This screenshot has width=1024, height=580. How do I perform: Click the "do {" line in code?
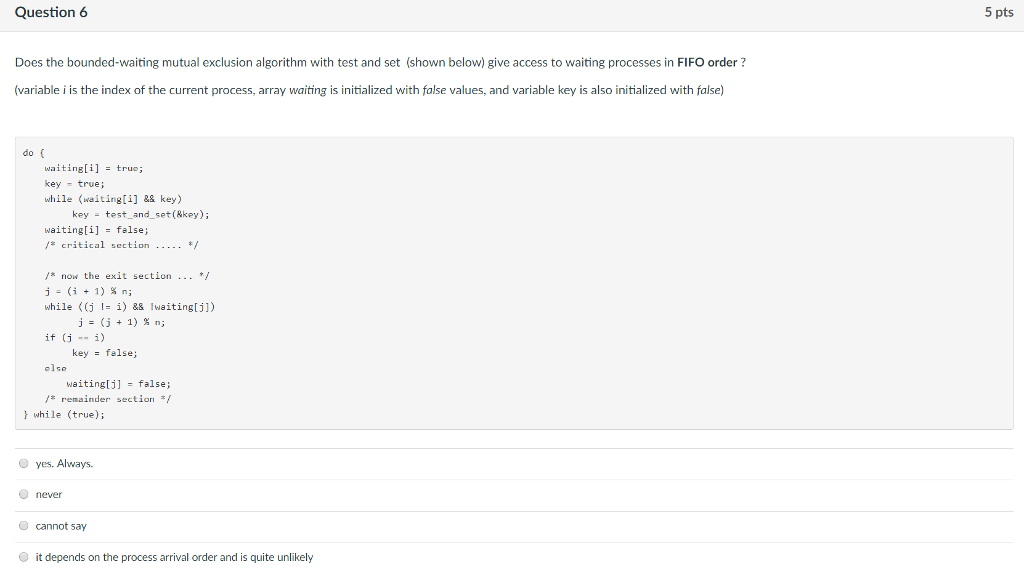coord(33,153)
